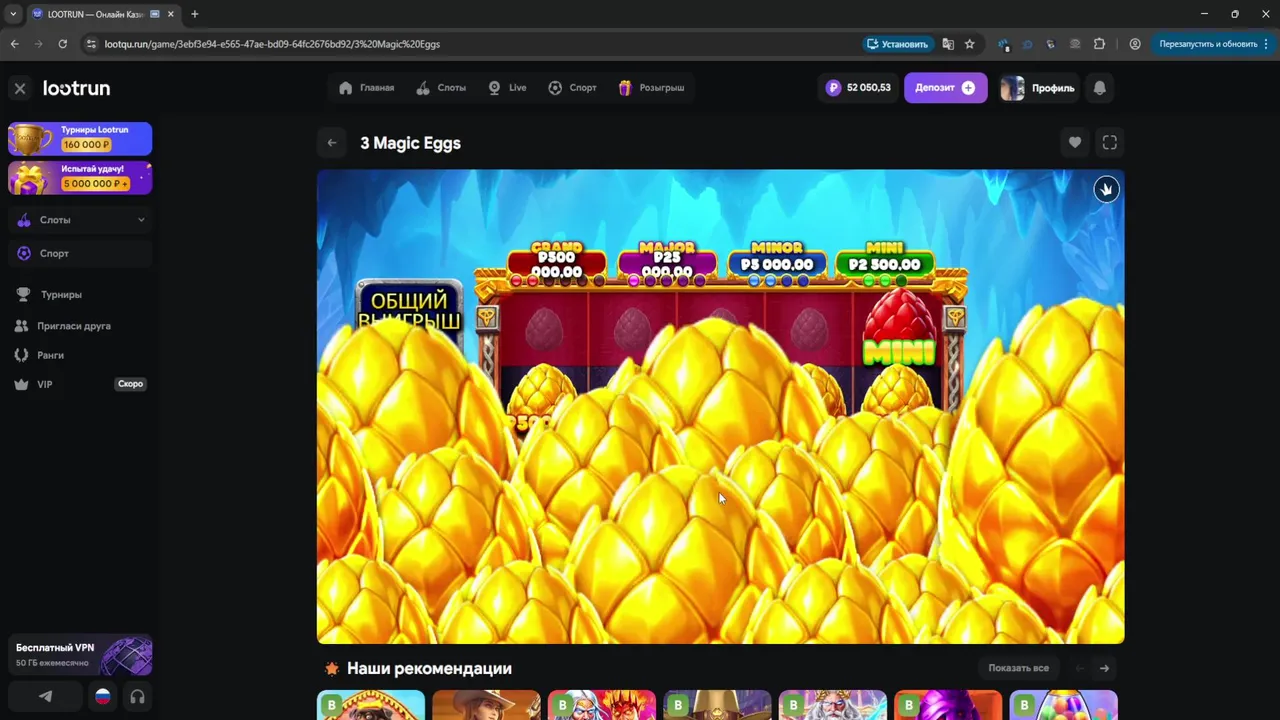Open the Слоты top navigation tab
The height and width of the screenshot is (720, 1280).
(441, 88)
